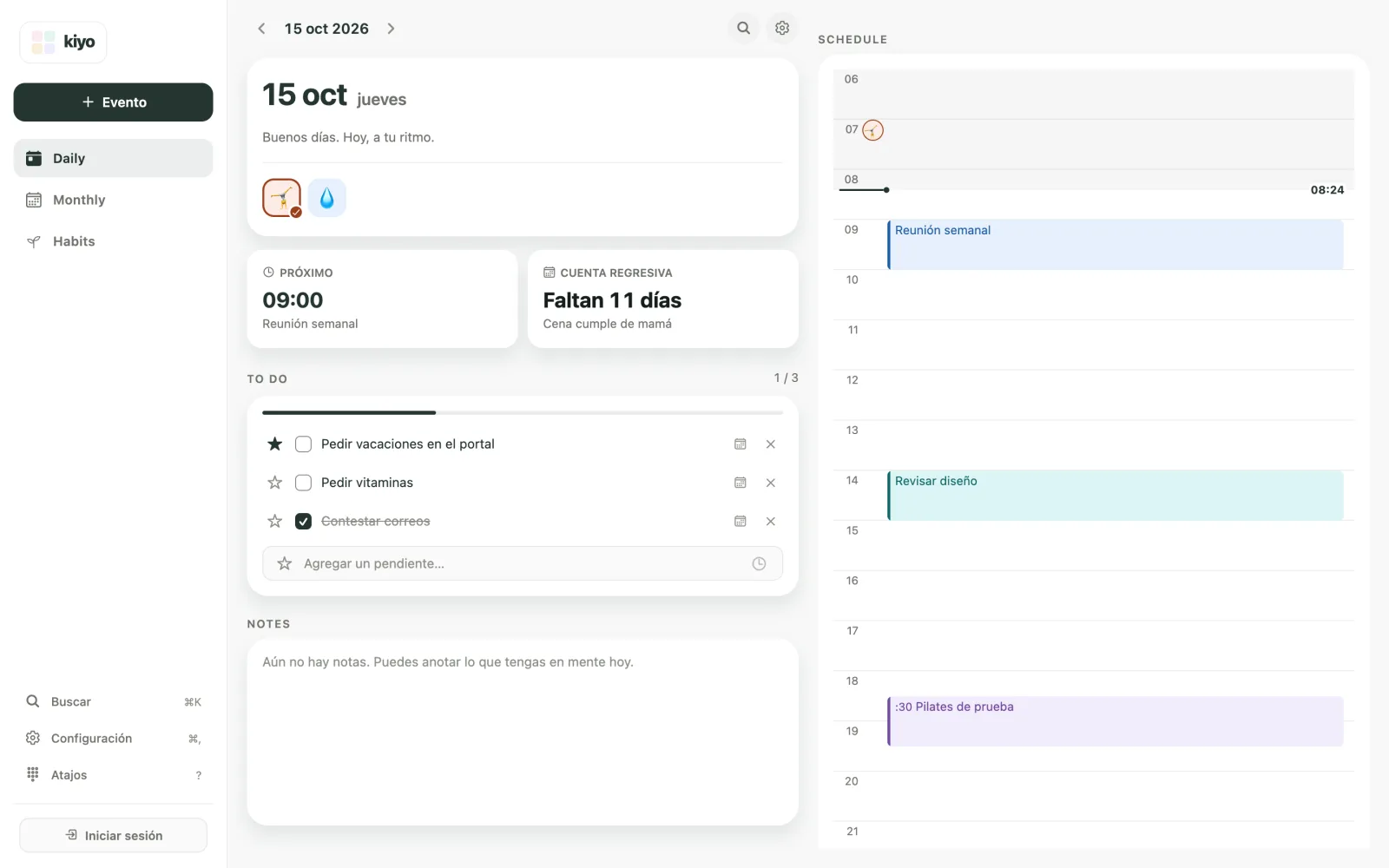The height and width of the screenshot is (868, 1389).
Task: Open Configuración in the sidebar
Action: [x=113, y=738]
